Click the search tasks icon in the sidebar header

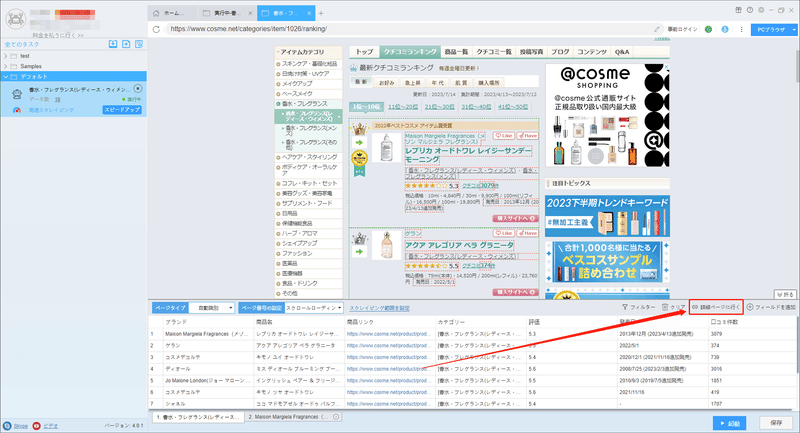[139, 44]
